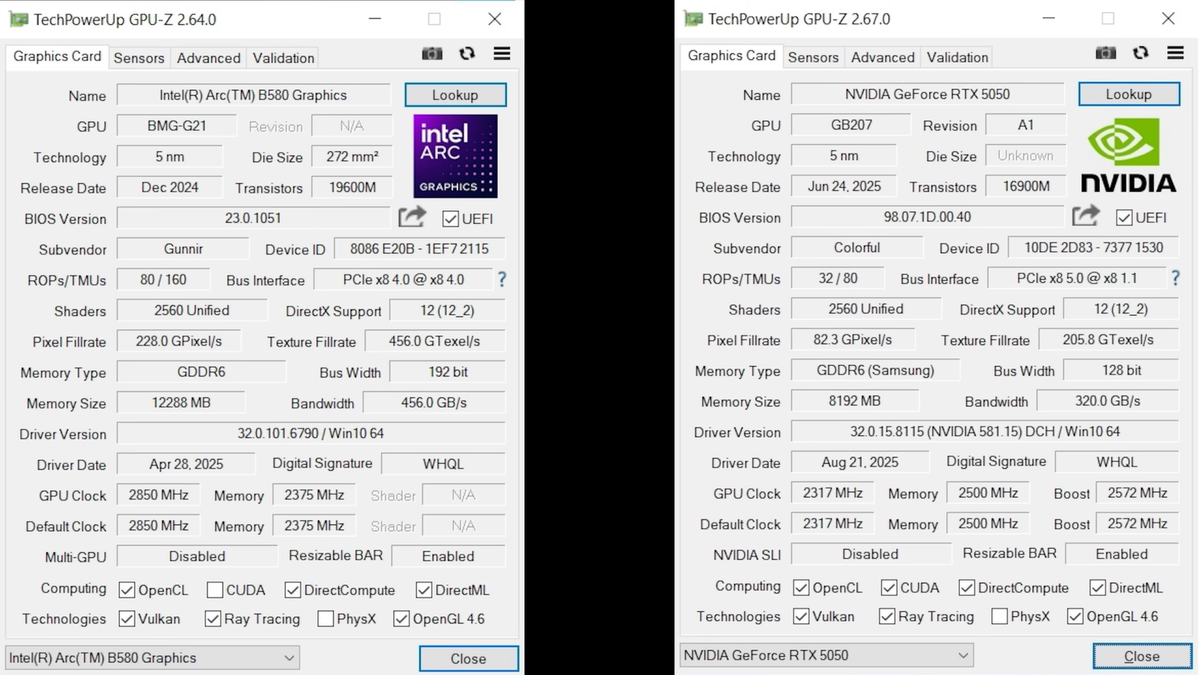Click the Gunnir subvendor value
The image size is (1200, 675).
pyautogui.click(x=183, y=249)
